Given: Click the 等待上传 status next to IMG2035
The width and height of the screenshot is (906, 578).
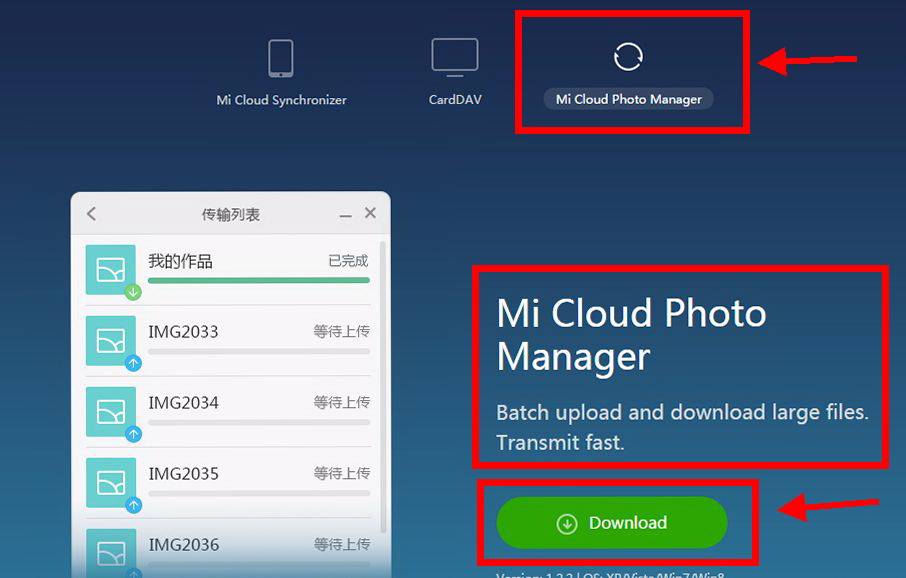Looking at the screenshot, I should coord(341,473).
